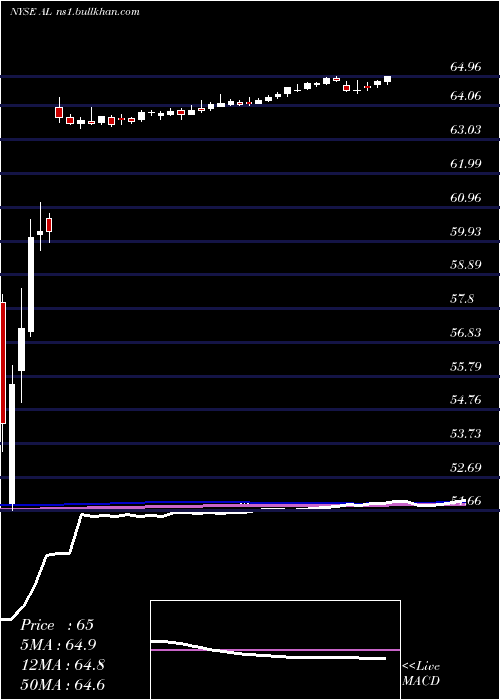Click the 12MA : 64.8 value
This screenshot has height=700, width=500.
[63, 665]
